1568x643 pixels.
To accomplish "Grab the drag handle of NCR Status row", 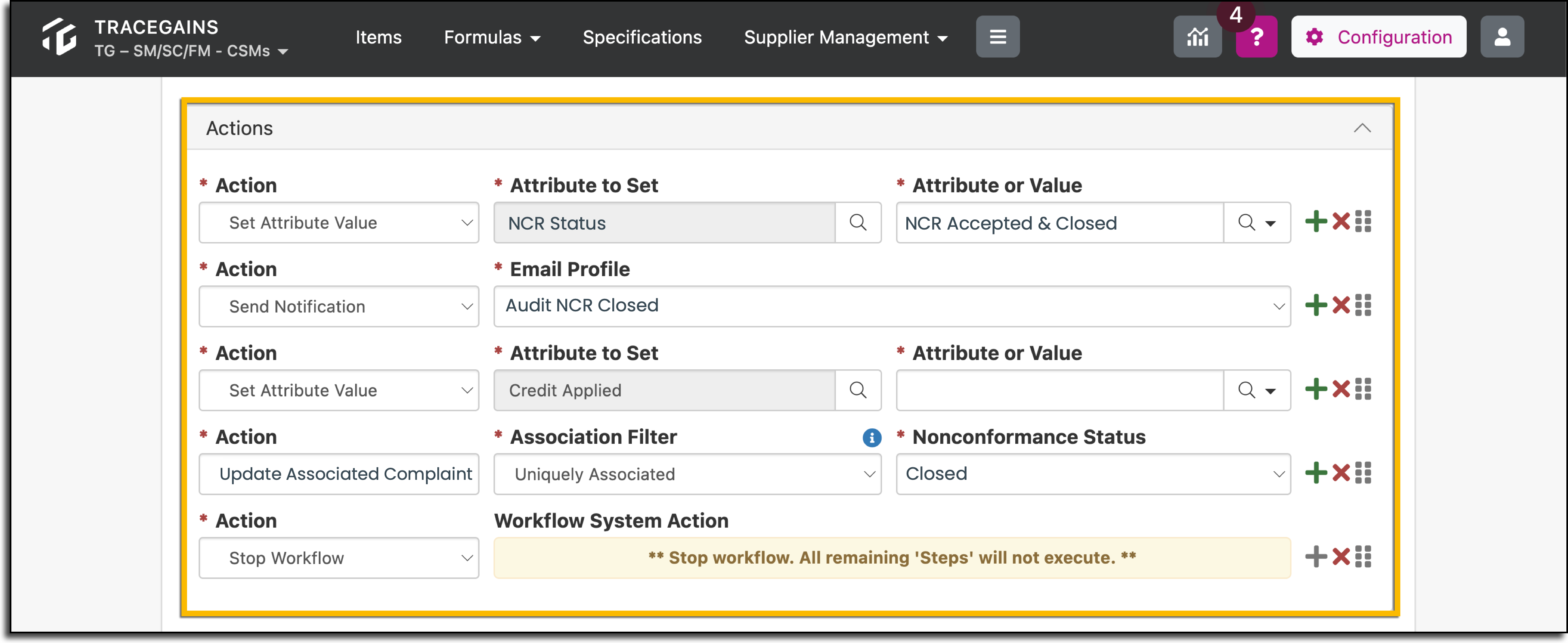I will pyautogui.click(x=1363, y=221).
